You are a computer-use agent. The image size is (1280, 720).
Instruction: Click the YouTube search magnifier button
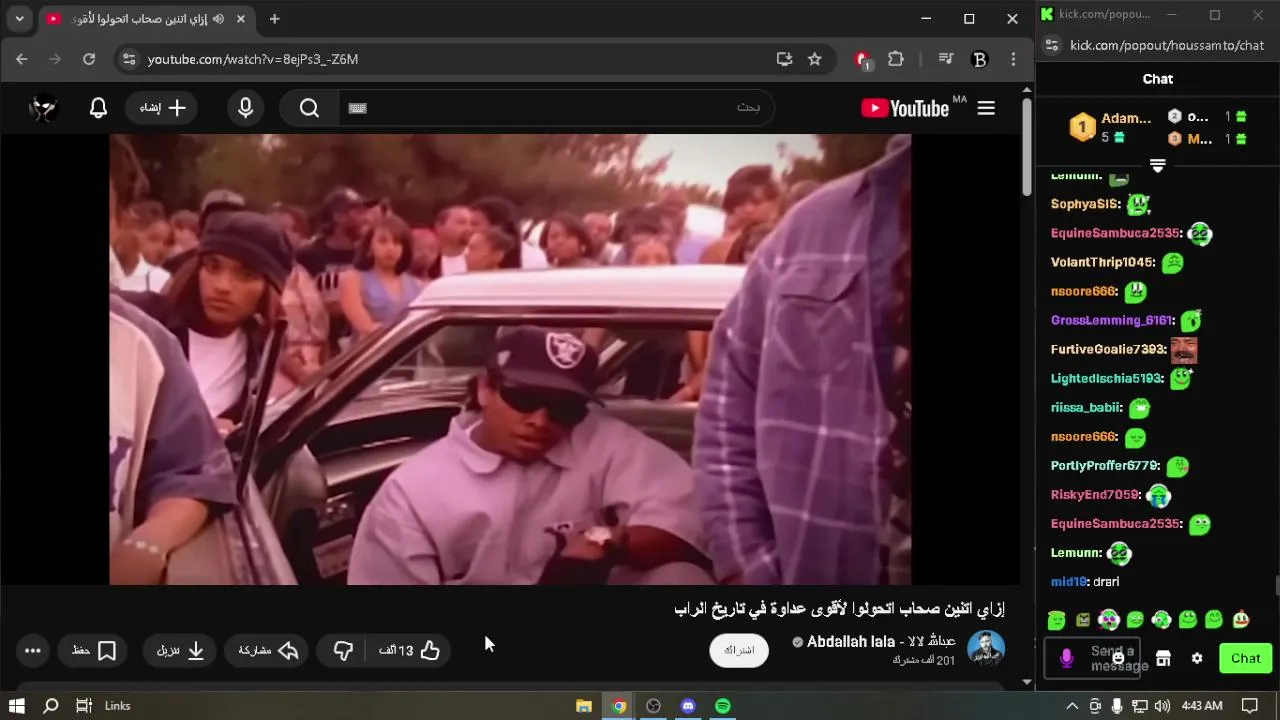click(309, 108)
